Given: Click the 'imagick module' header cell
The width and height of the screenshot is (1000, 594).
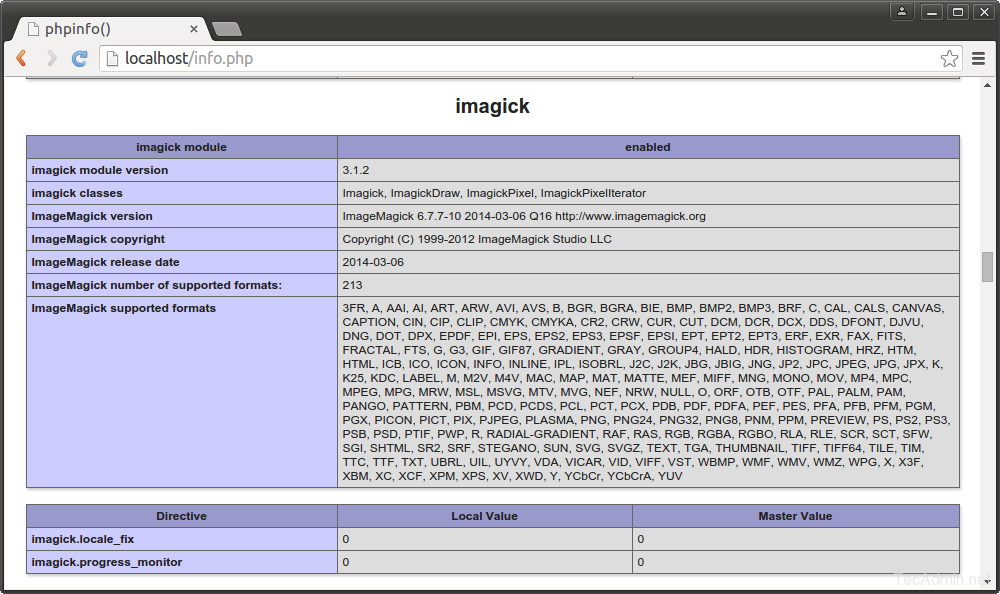Looking at the screenshot, I should coord(182,147).
